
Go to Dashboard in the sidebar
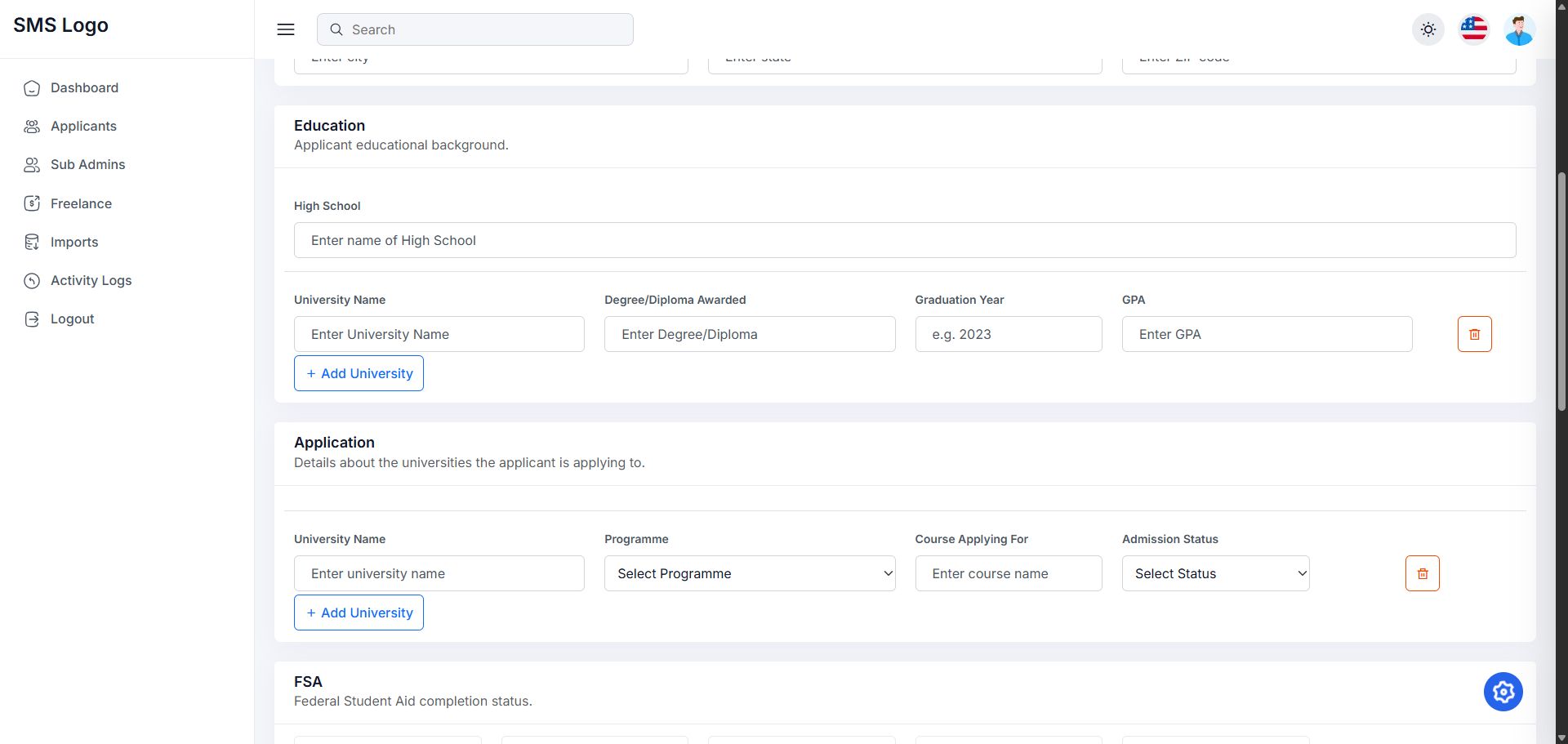pos(84,87)
